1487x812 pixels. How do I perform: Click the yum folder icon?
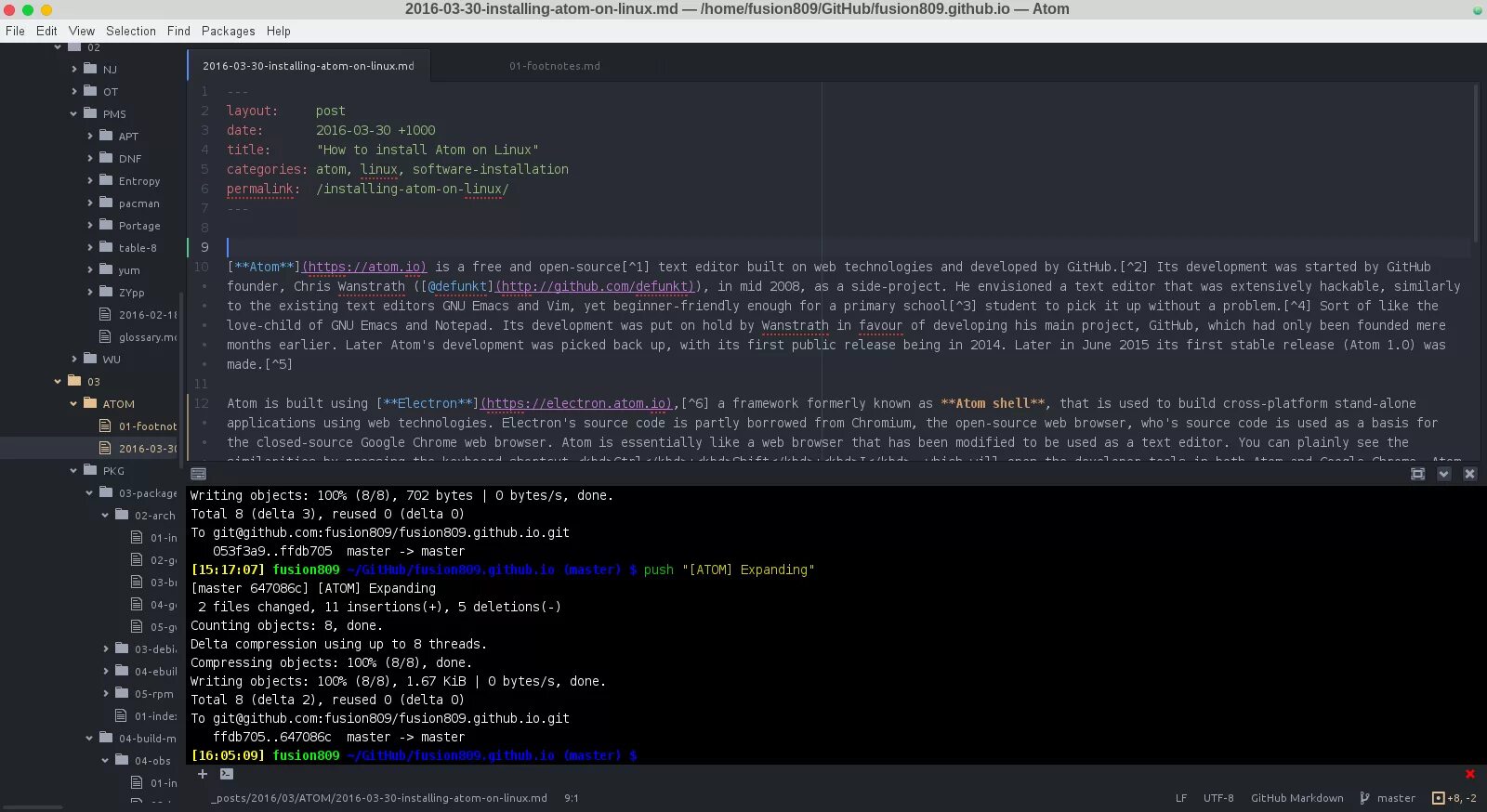click(x=106, y=269)
